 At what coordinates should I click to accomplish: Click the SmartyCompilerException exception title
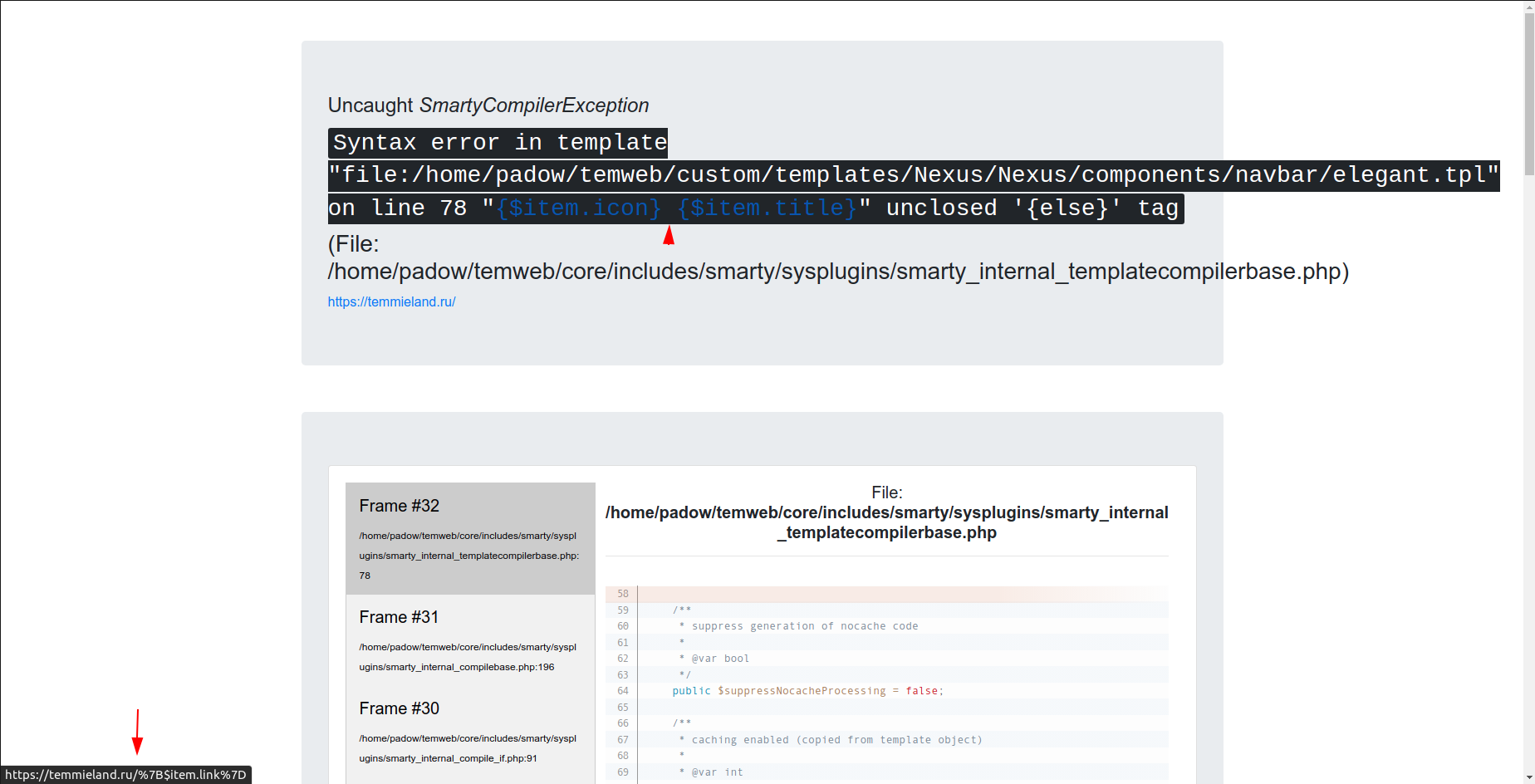click(533, 105)
